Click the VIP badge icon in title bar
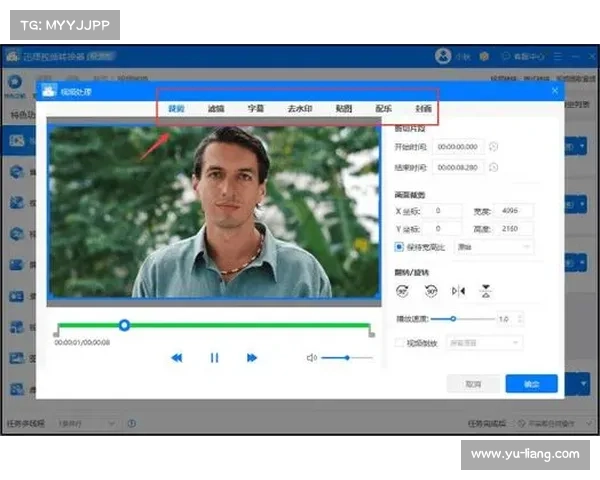 click(x=484, y=57)
